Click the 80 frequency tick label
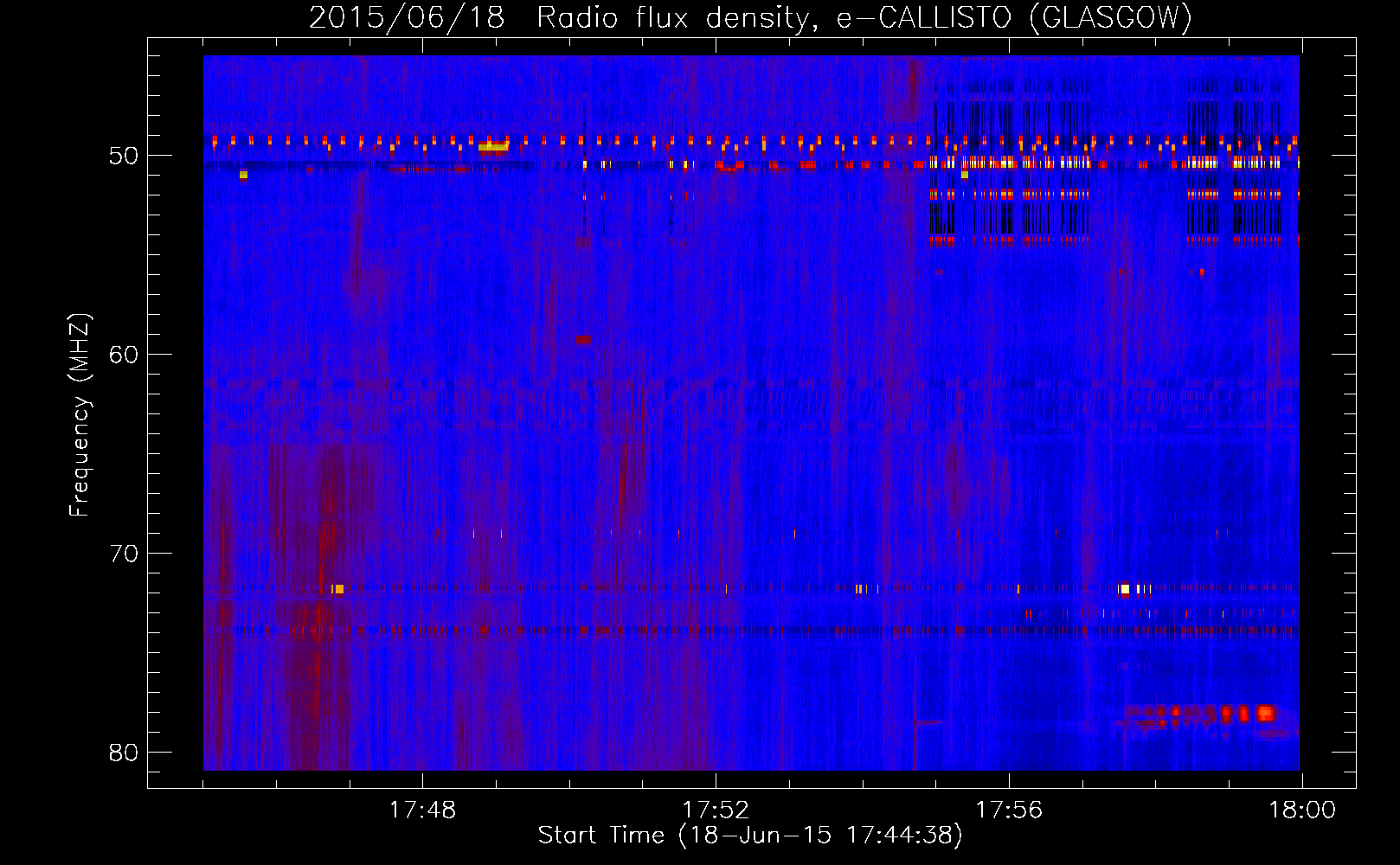Screen dimensions: 1400x865 [x=124, y=753]
